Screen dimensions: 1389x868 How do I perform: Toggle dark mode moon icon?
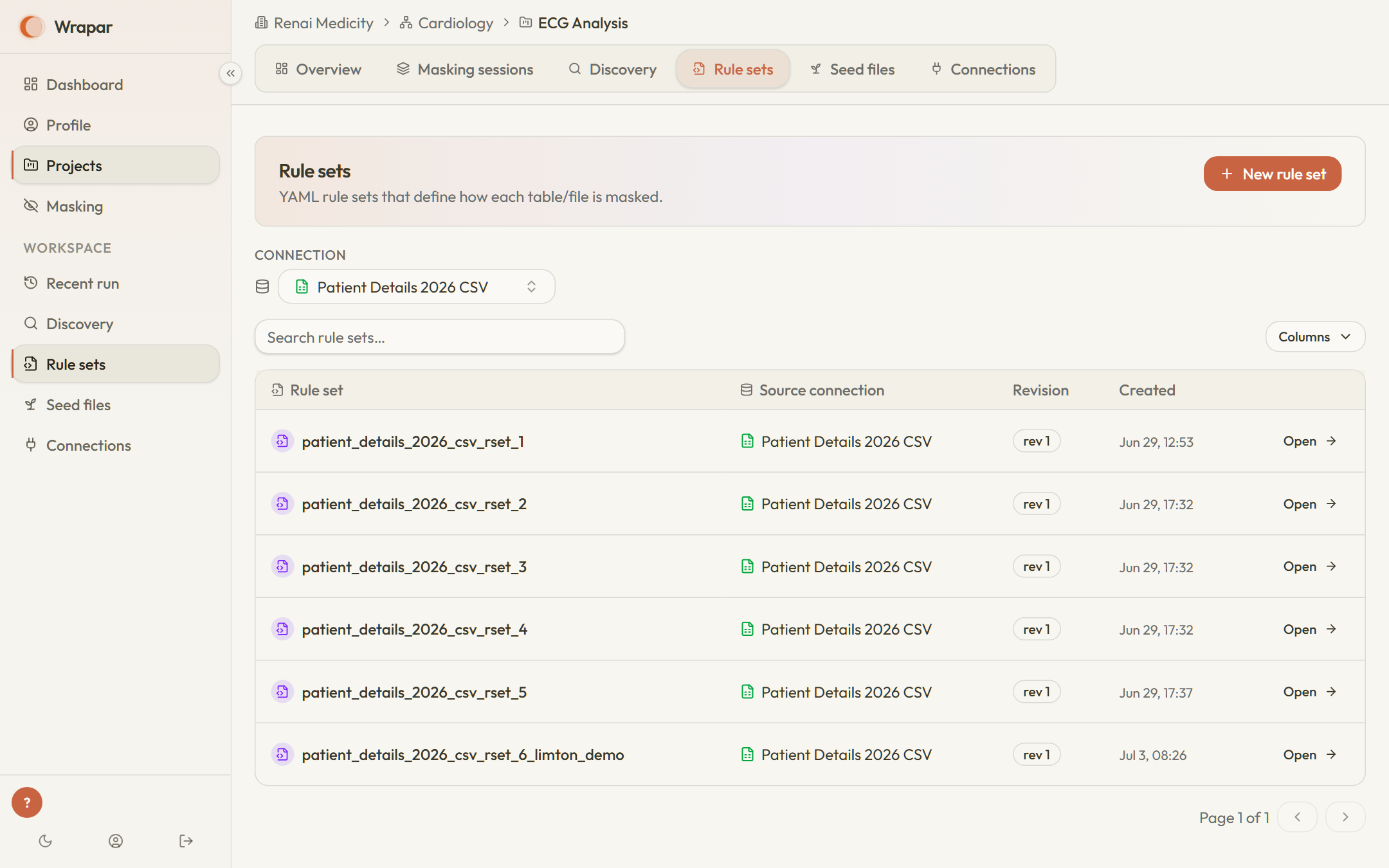pyautogui.click(x=45, y=841)
